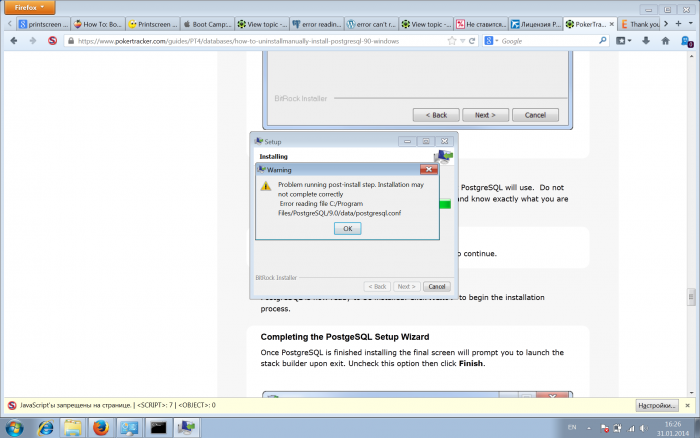Click the NoScript icon in the notification bar
This screenshot has width=700, height=438.
(12, 405)
